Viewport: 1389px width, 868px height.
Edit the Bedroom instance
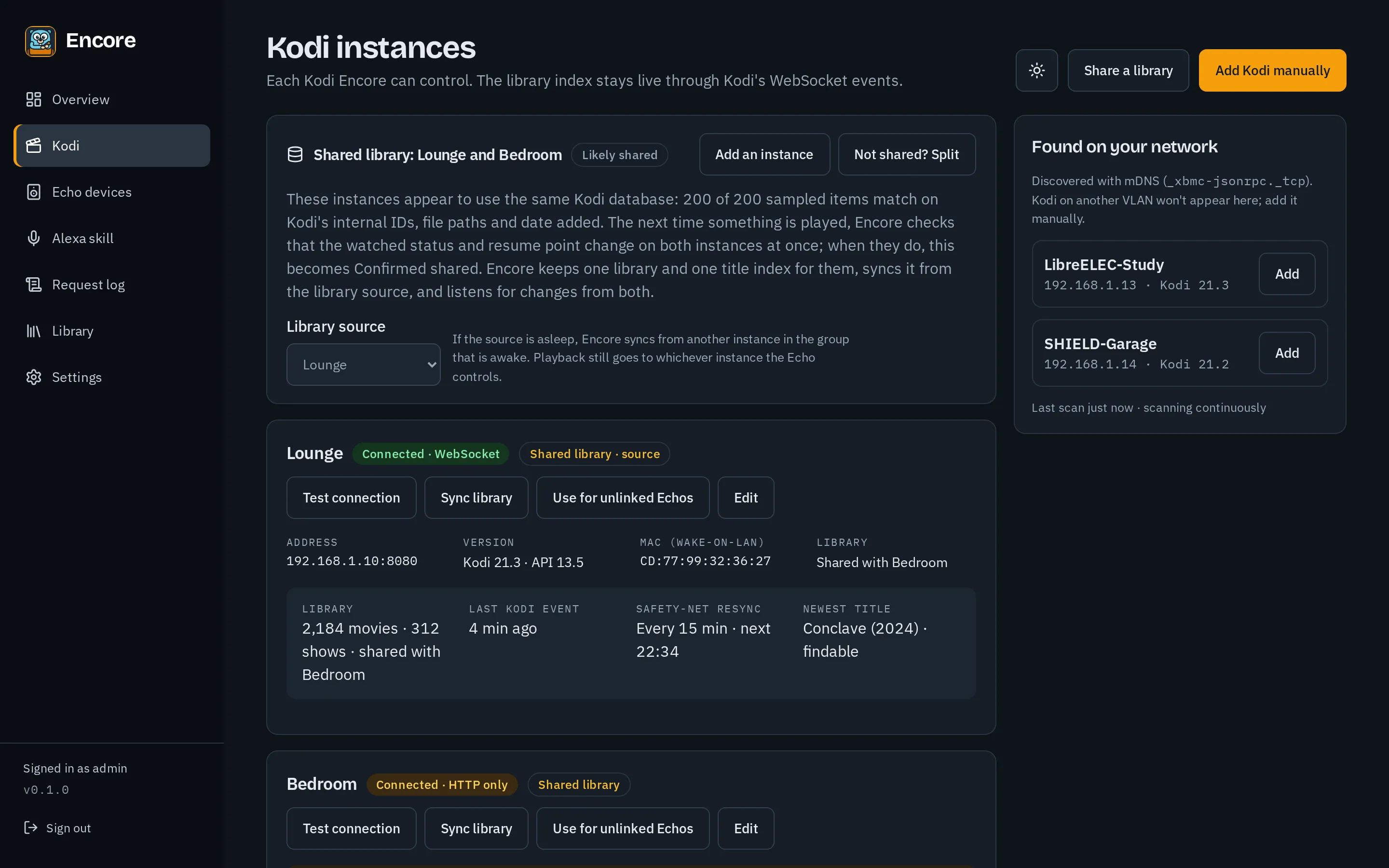pos(746,828)
